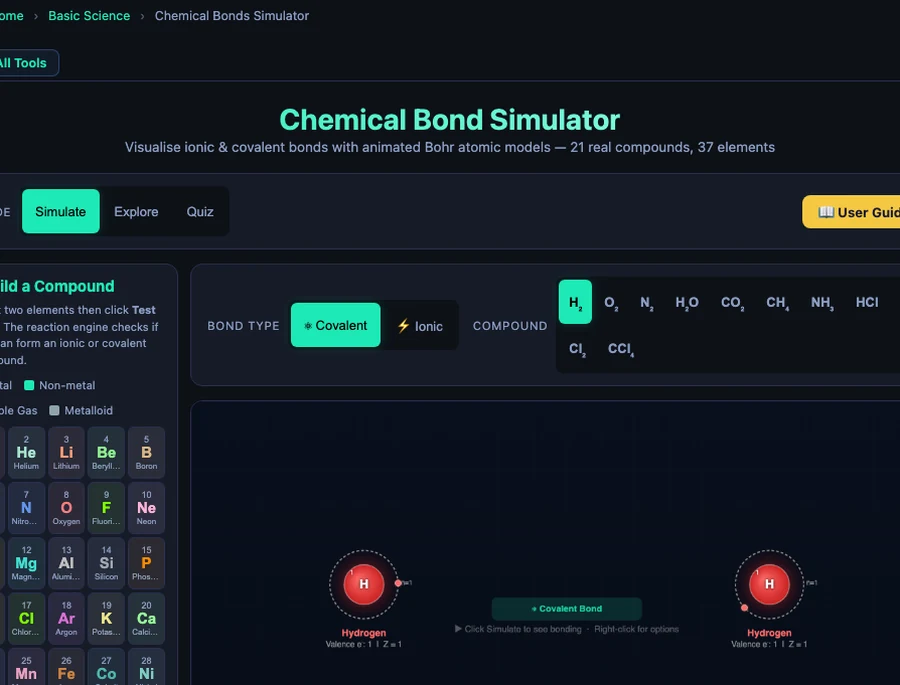Pick the Oxygen element tile

point(67,508)
